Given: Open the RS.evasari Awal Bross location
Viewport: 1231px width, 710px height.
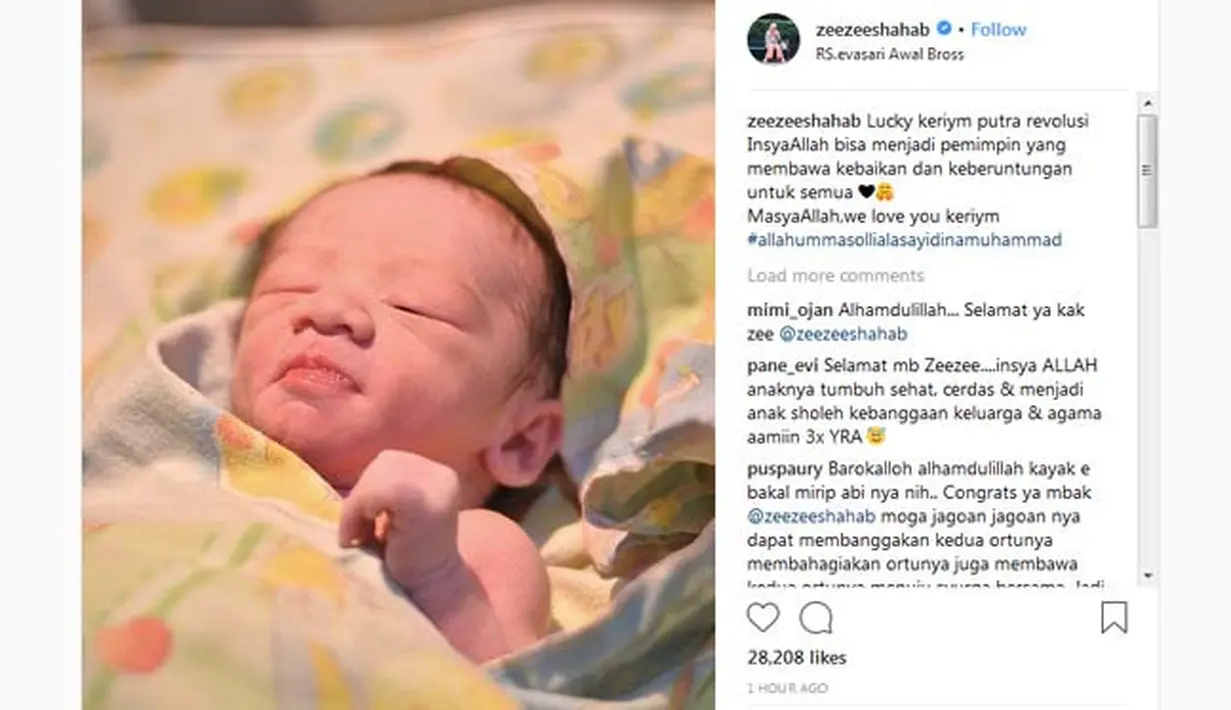Looking at the screenshot, I should [890, 55].
